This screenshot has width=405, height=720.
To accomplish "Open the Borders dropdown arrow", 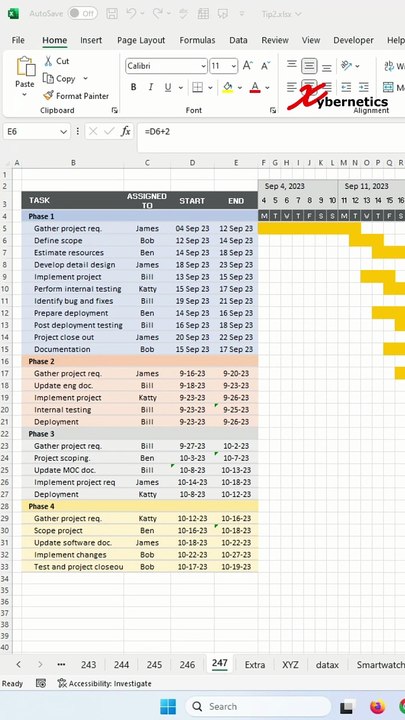I will coord(210,87).
